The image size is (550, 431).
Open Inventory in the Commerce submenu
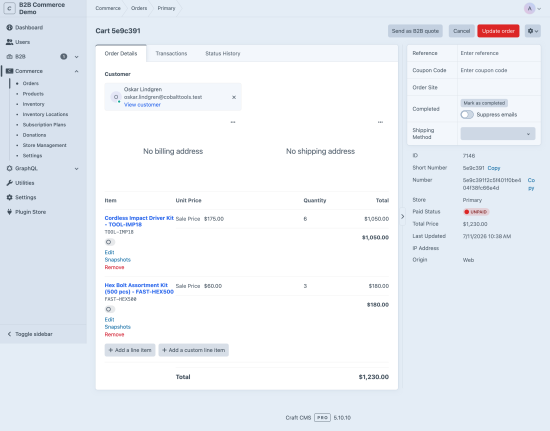pos(33,104)
